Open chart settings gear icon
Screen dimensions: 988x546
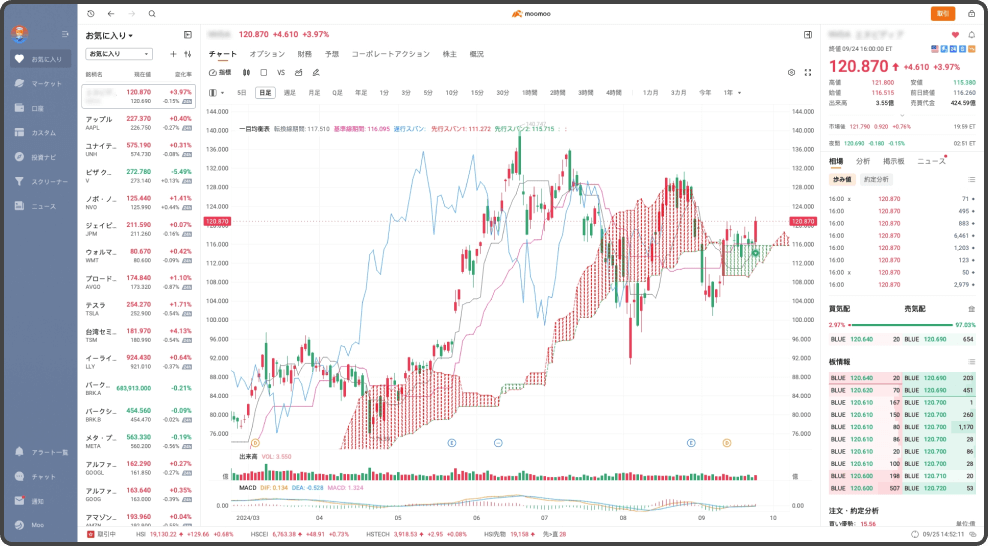pyautogui.click(x=791, y=72)
